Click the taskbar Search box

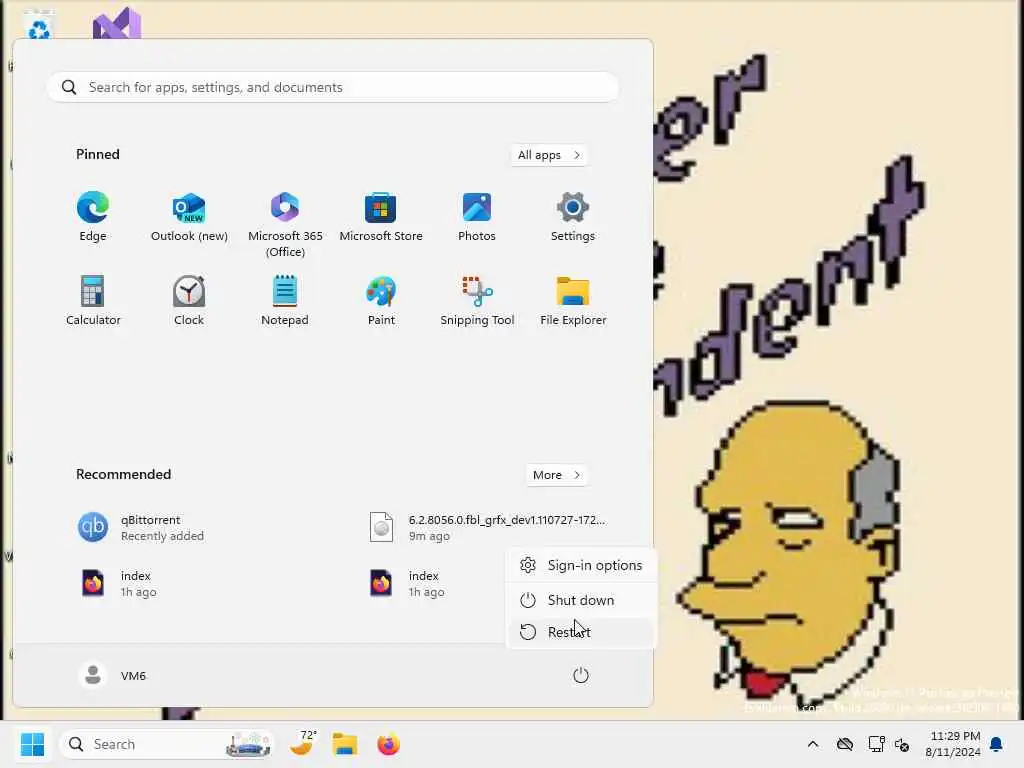[167, 744]
